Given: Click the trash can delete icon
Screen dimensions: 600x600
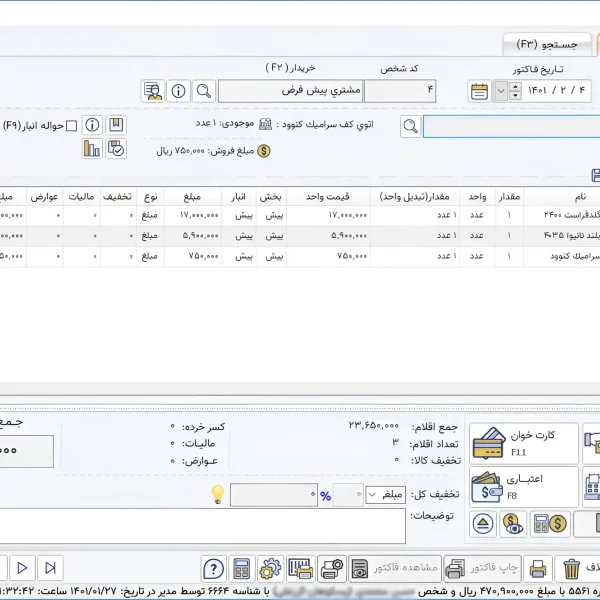Looking at the screenshot, I should coord(571,569).
